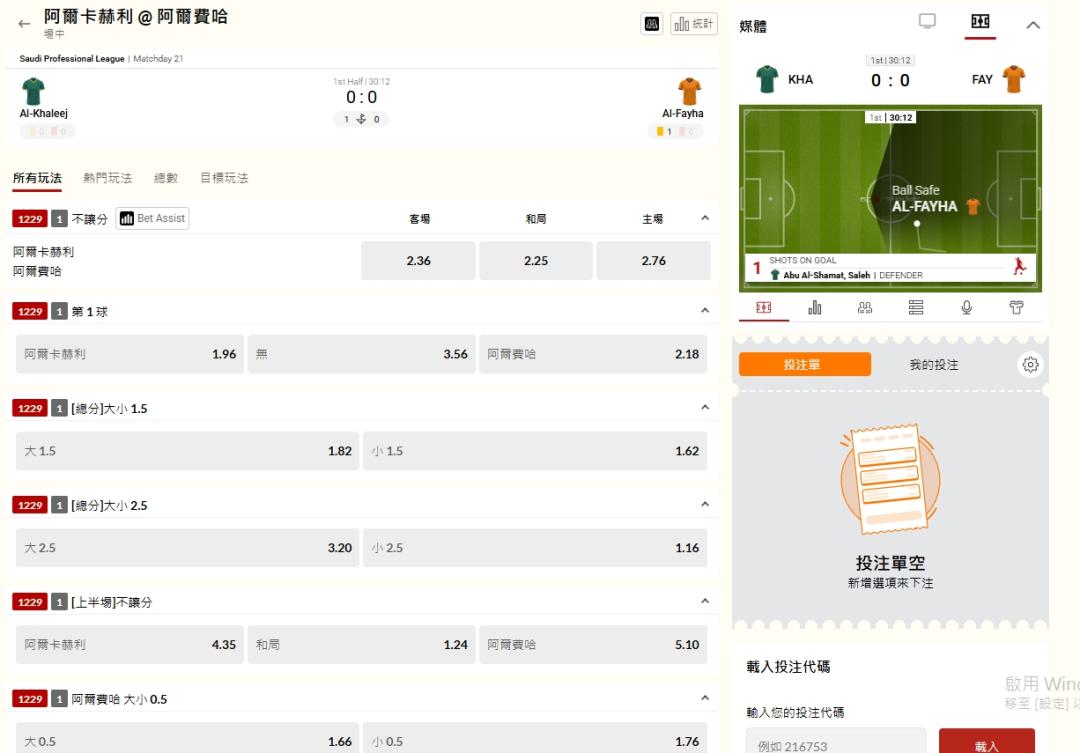This screenshot has width=1080, height=753.
Task: Select the 熱門玩法 tab
Action: (x=107, y=178)
